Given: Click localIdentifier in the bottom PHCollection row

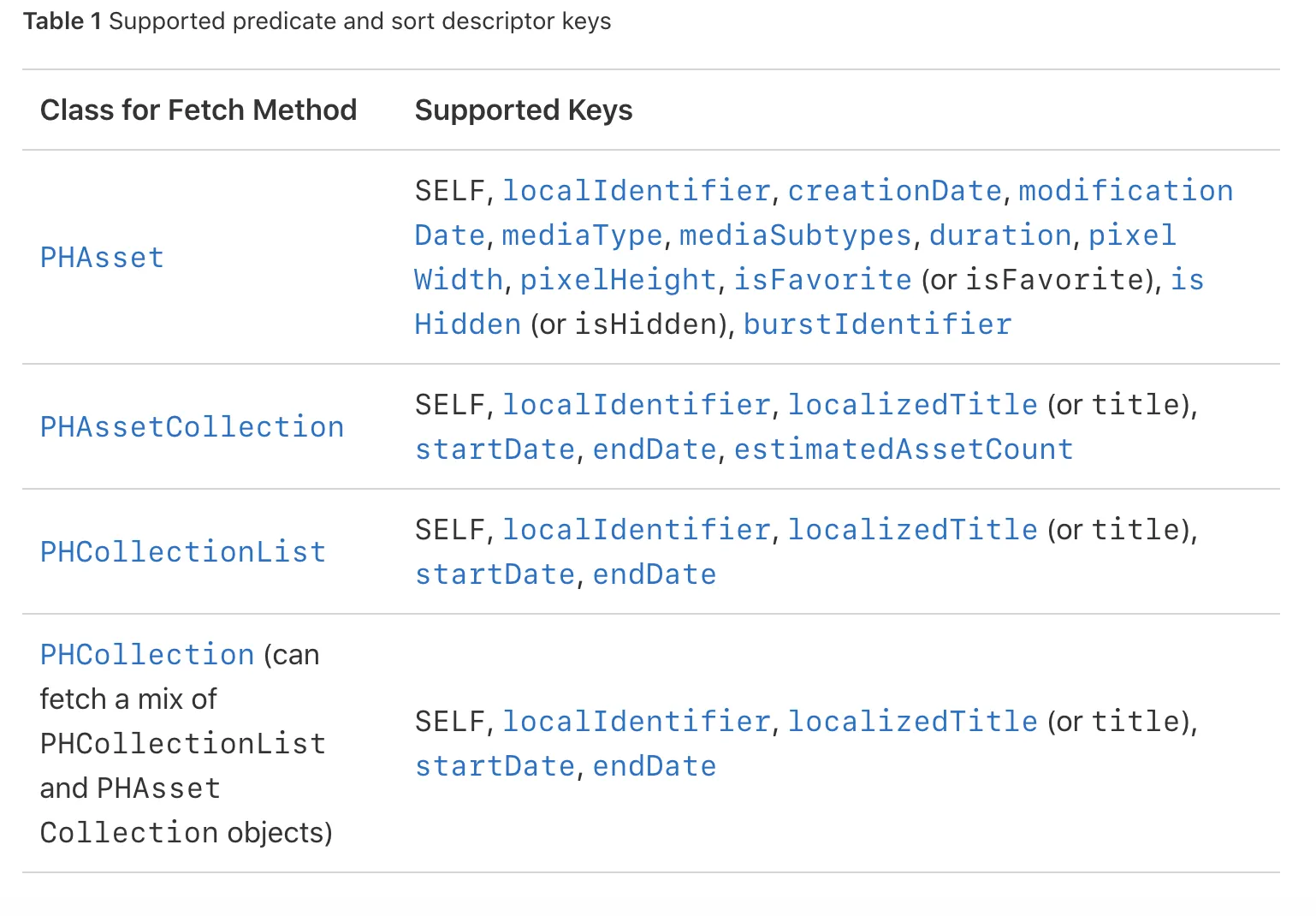Looking at the screenshot, I should (x=636, y=722).
